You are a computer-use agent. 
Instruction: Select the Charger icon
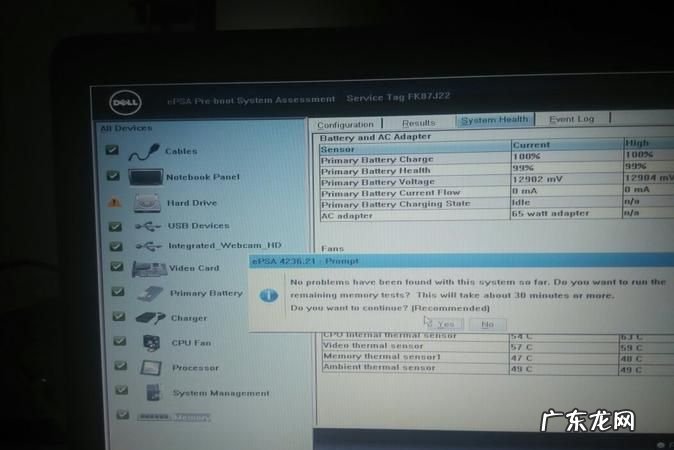(150, 318)
